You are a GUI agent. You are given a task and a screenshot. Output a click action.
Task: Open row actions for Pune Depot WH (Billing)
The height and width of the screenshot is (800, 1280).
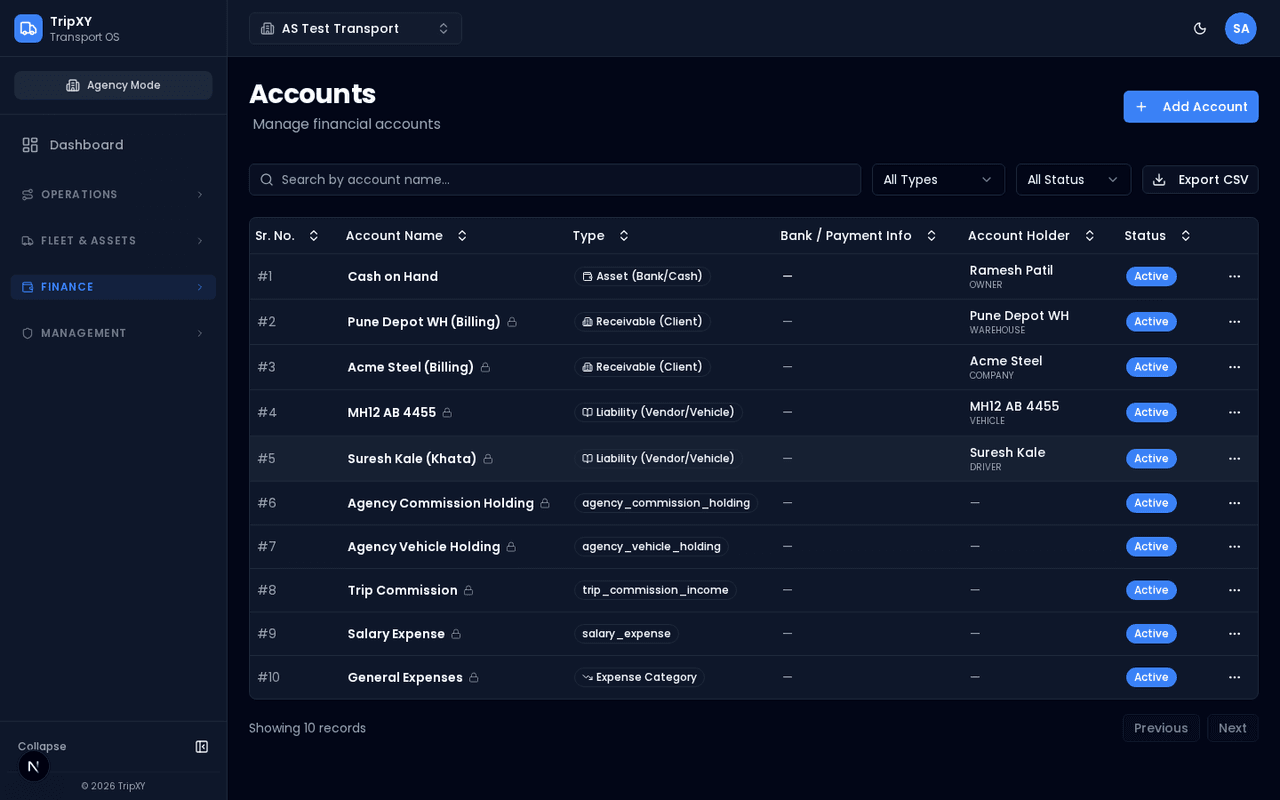pyautogui.click(x=1235, y=322)
